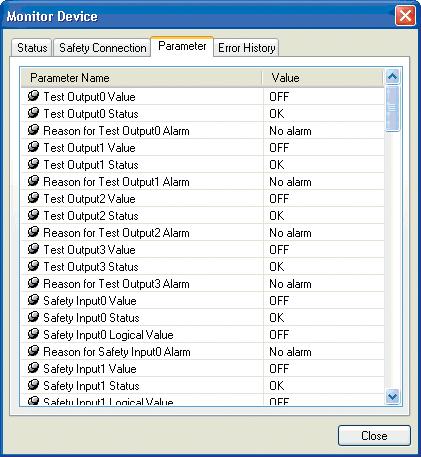
Task: Select the Test Output2 Value row
Action: point(203,199)
